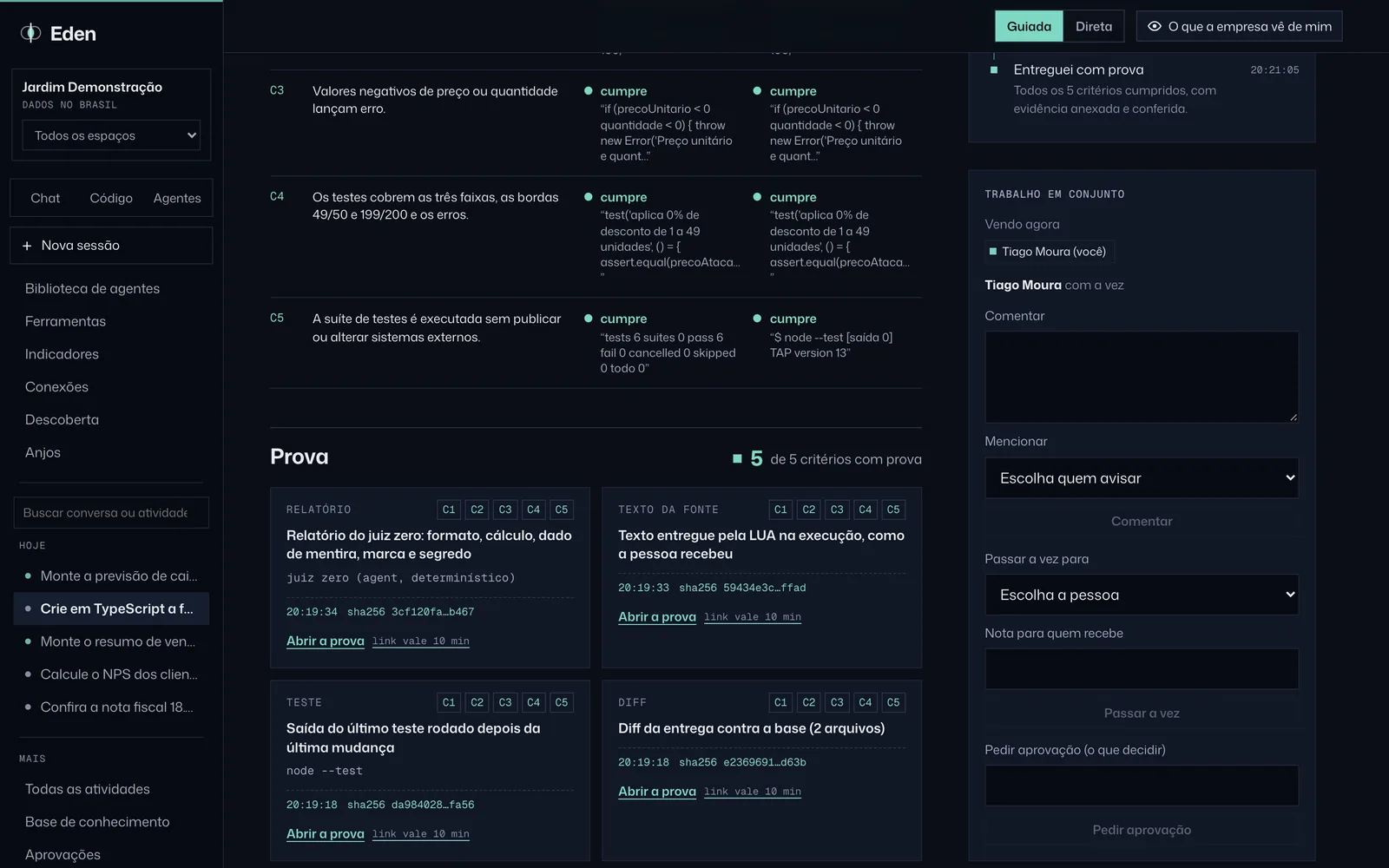Open Base de conhecimento
1389x868 pixels.
tap(97, 822)
